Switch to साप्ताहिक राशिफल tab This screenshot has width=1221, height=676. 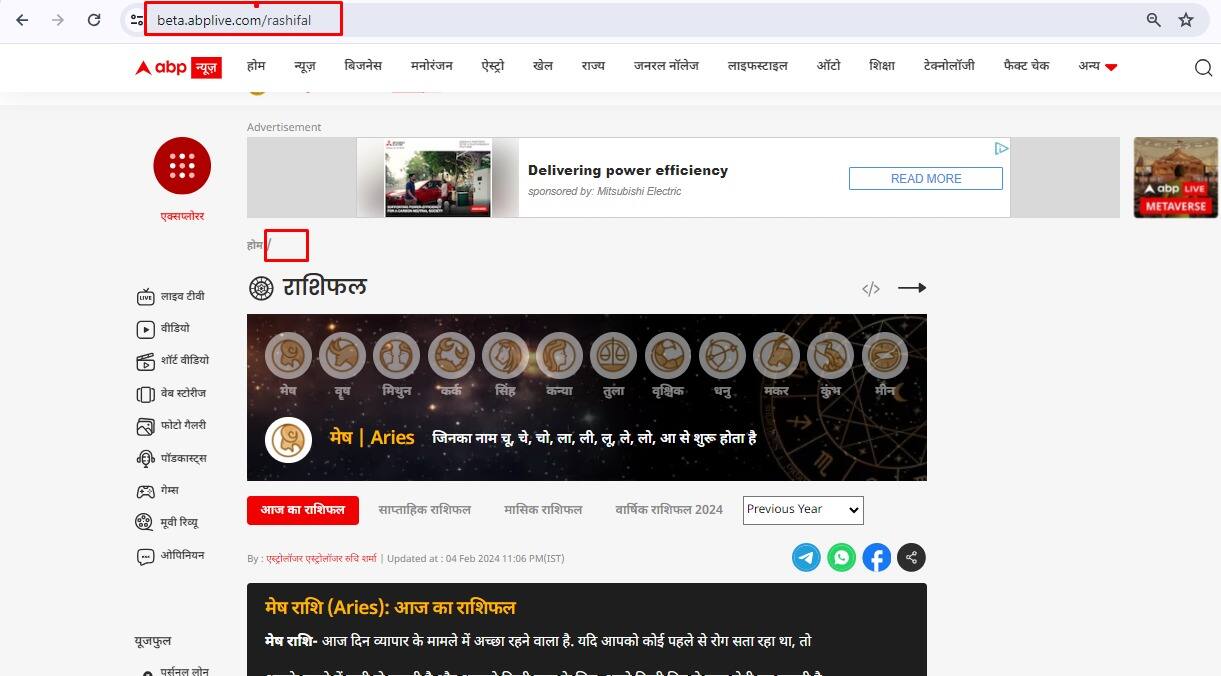[424, 510]
